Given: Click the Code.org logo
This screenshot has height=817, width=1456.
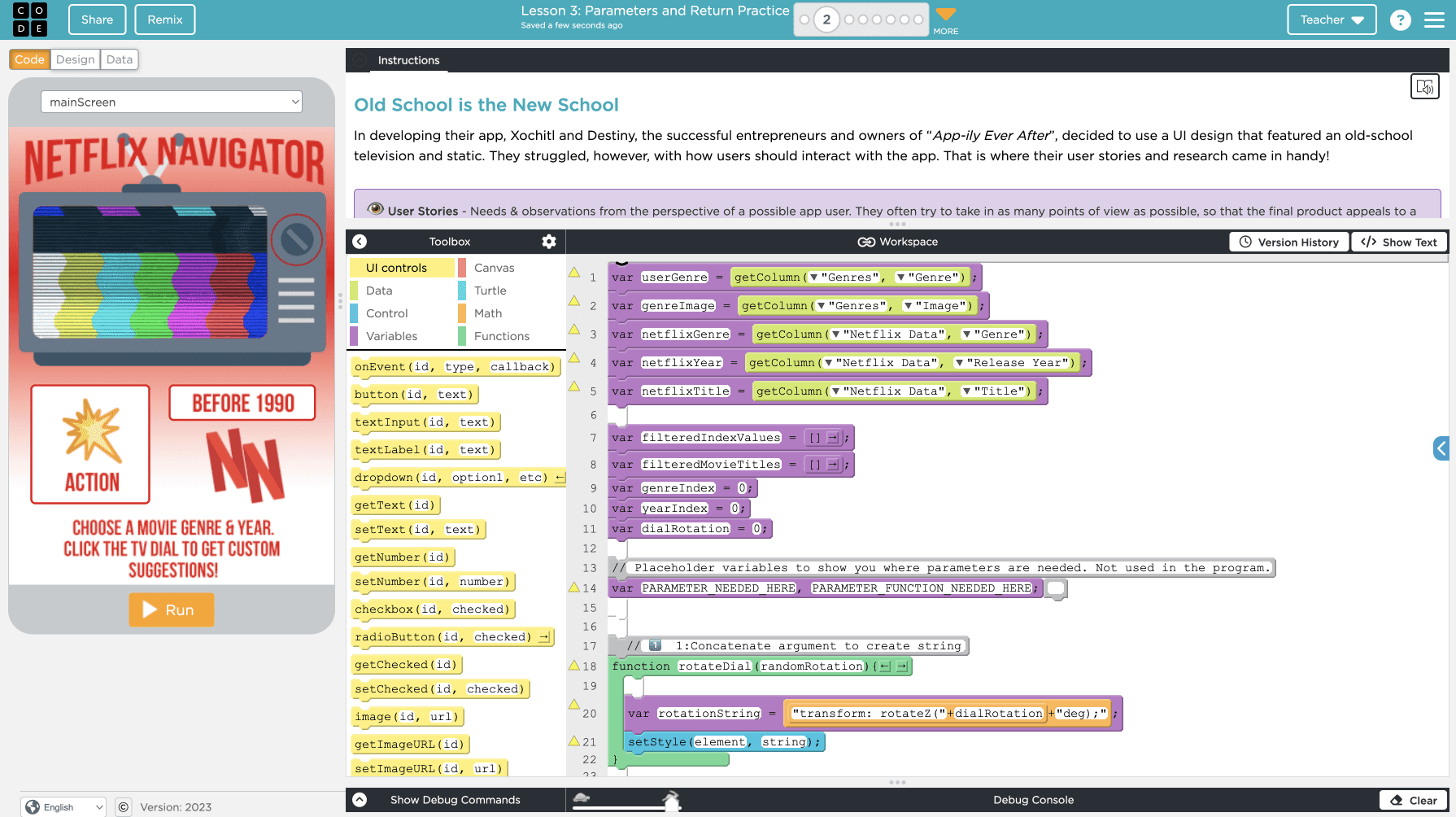Looking at the screenshot, I should tap(30, 20).
